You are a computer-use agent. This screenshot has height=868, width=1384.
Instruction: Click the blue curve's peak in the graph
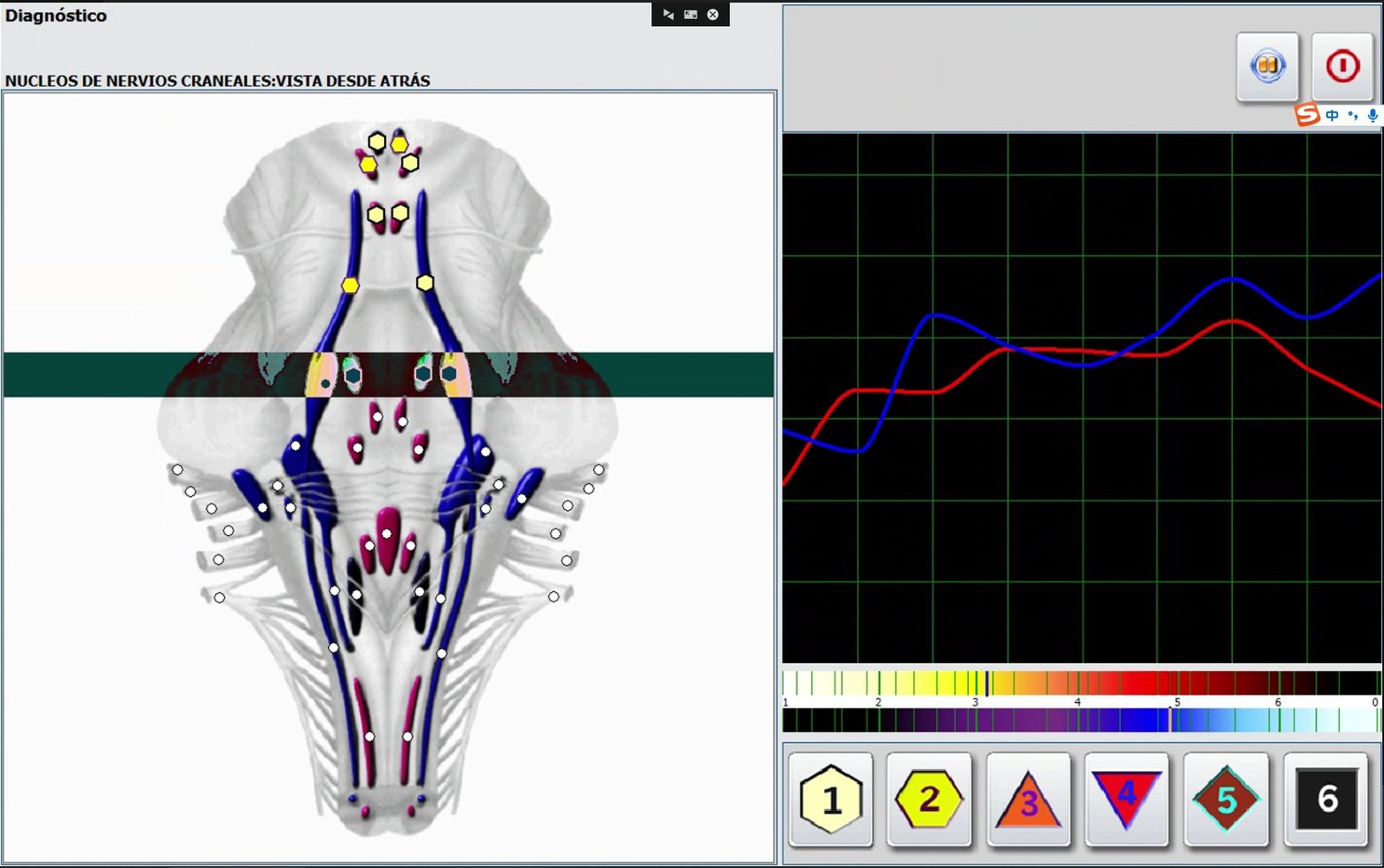tap(1233, 279)
